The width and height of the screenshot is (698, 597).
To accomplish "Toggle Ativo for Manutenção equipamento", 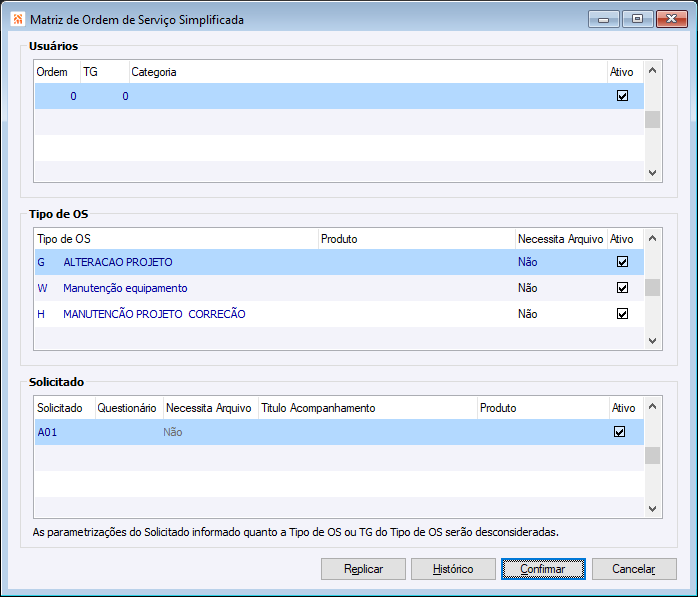I will click(x=622, y=288).
